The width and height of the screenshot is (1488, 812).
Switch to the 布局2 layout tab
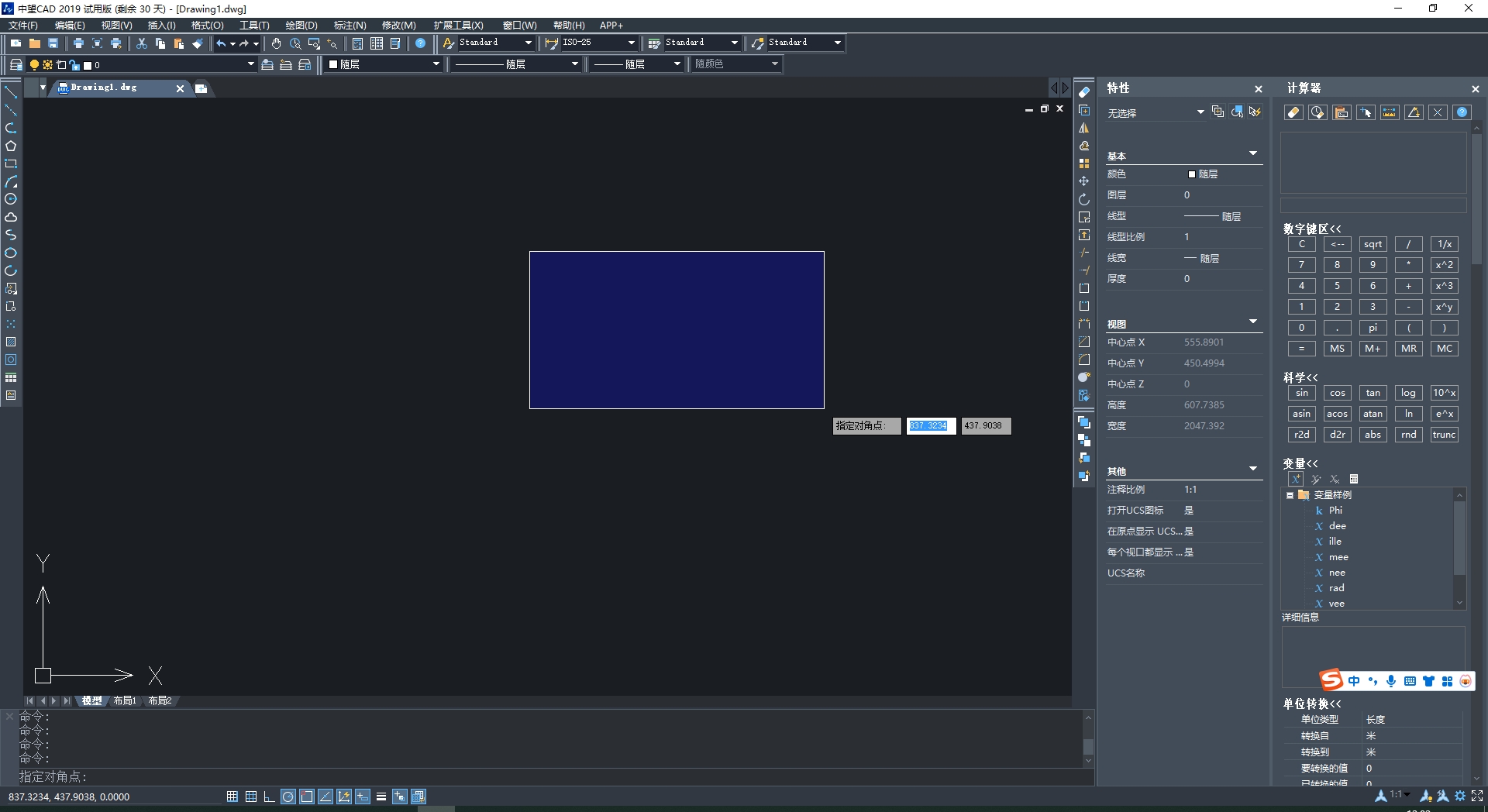[x=160, y=700]
